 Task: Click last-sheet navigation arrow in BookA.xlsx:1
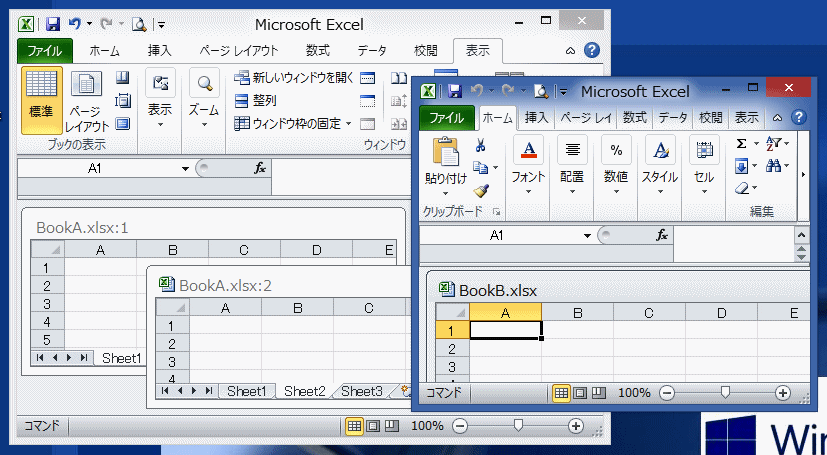[84, 358]
